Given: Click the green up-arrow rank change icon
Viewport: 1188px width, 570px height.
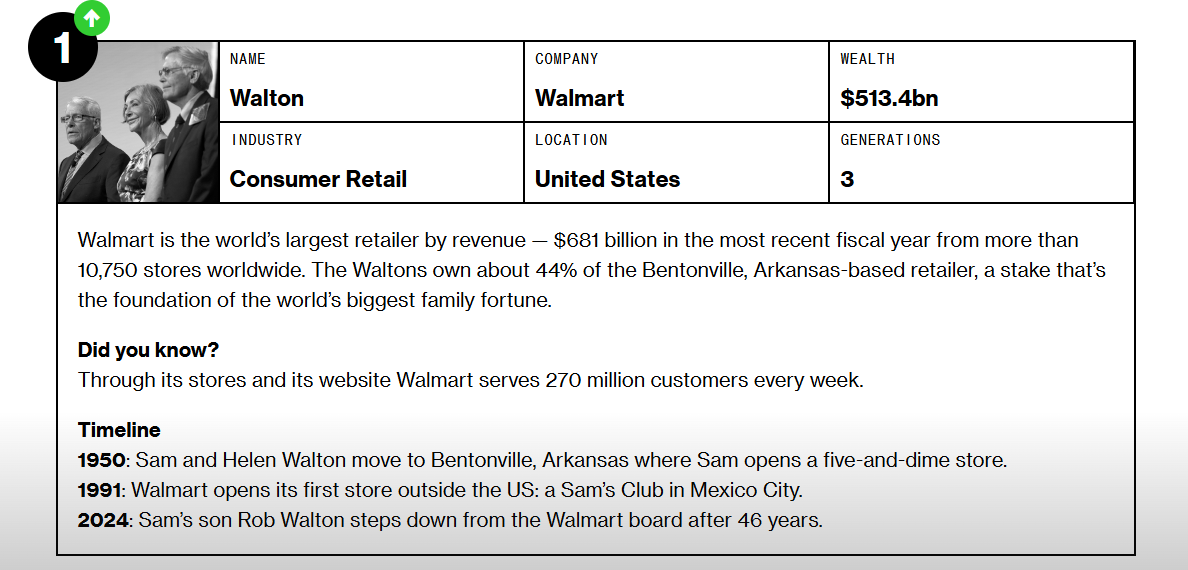Looking at the screenshot, I should click(x=92, y=17).
